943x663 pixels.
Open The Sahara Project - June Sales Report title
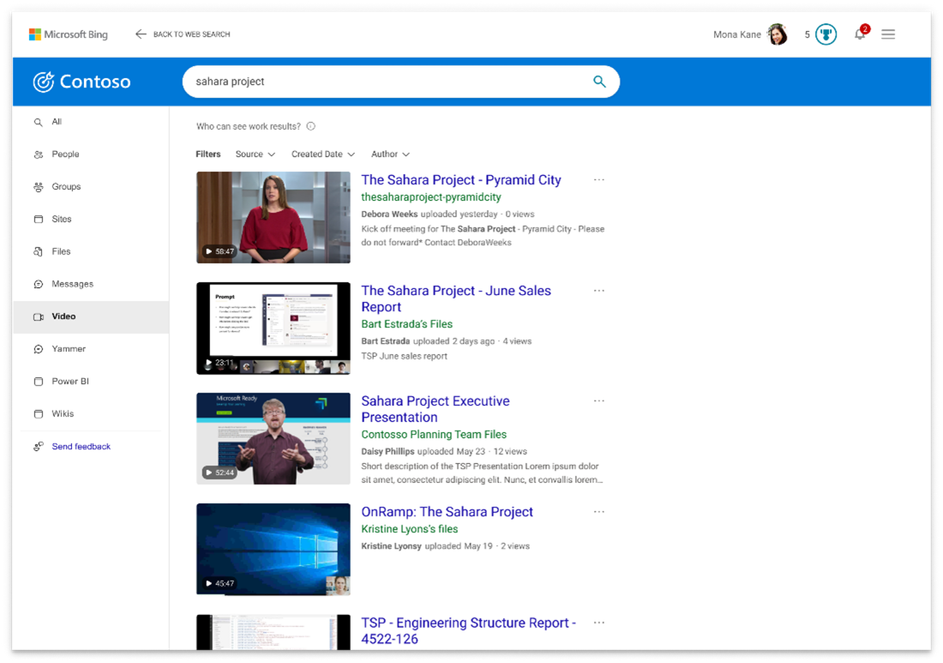456,298
